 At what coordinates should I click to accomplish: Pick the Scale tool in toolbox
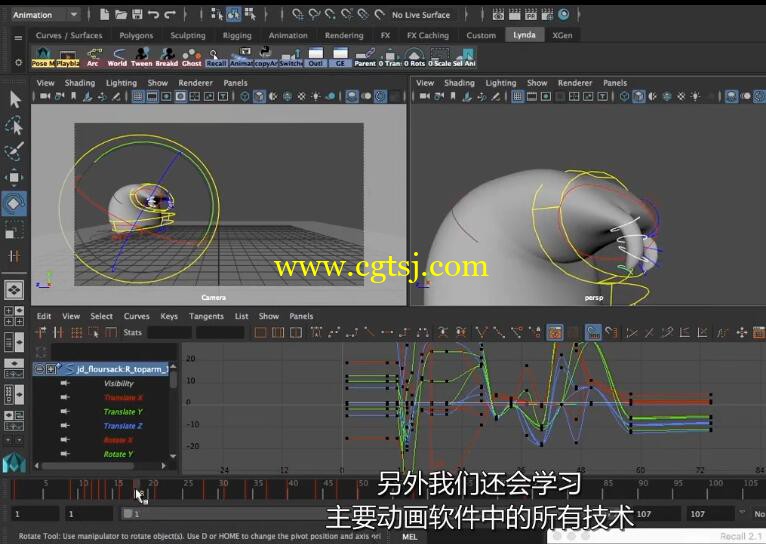[x=14, y=230]
